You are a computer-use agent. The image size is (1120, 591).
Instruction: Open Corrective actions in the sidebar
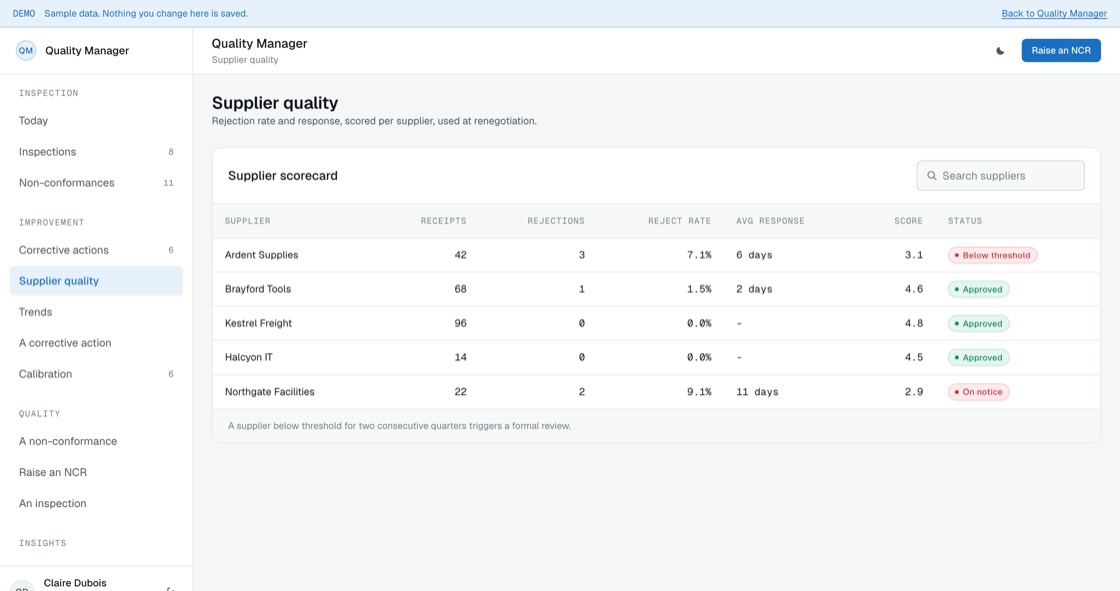96,250
